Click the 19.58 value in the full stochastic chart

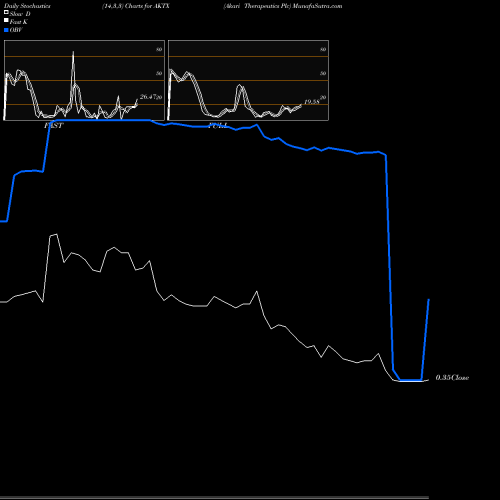coord(312,102)
